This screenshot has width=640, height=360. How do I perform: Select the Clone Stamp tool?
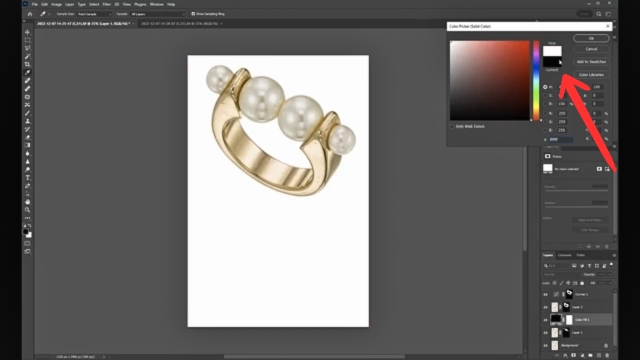[x=27, y=121]
